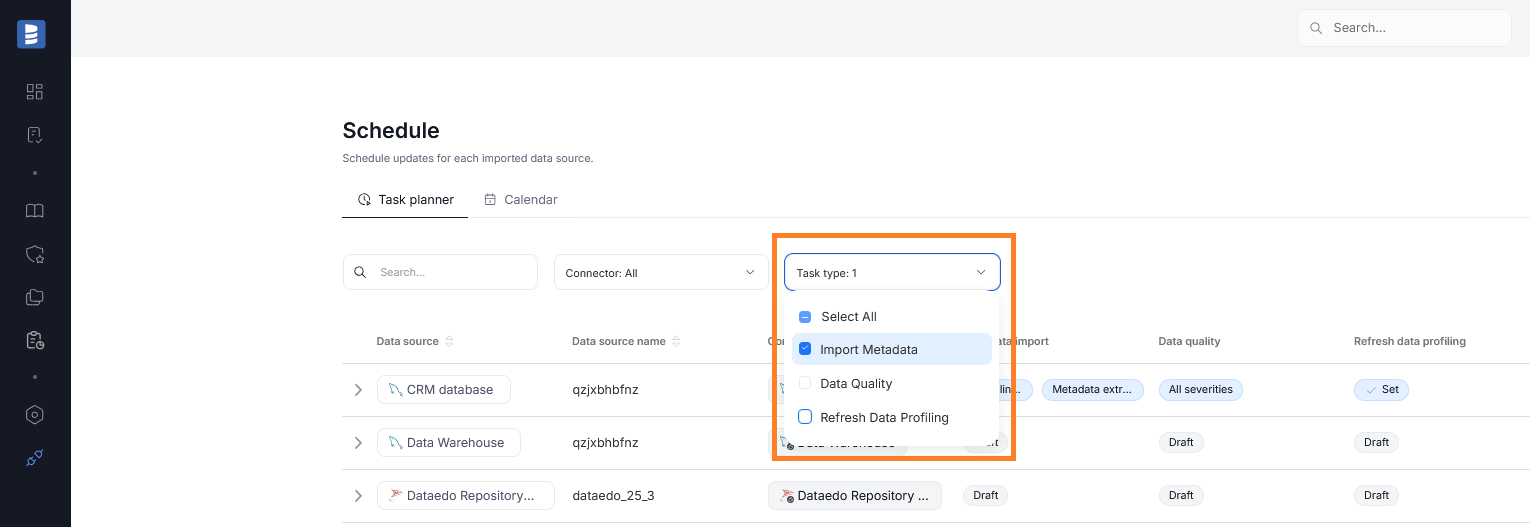Click qzjxbhbfnz name in Data Warehouse row
Viewport: 1530px width, 527px height.
605,442
